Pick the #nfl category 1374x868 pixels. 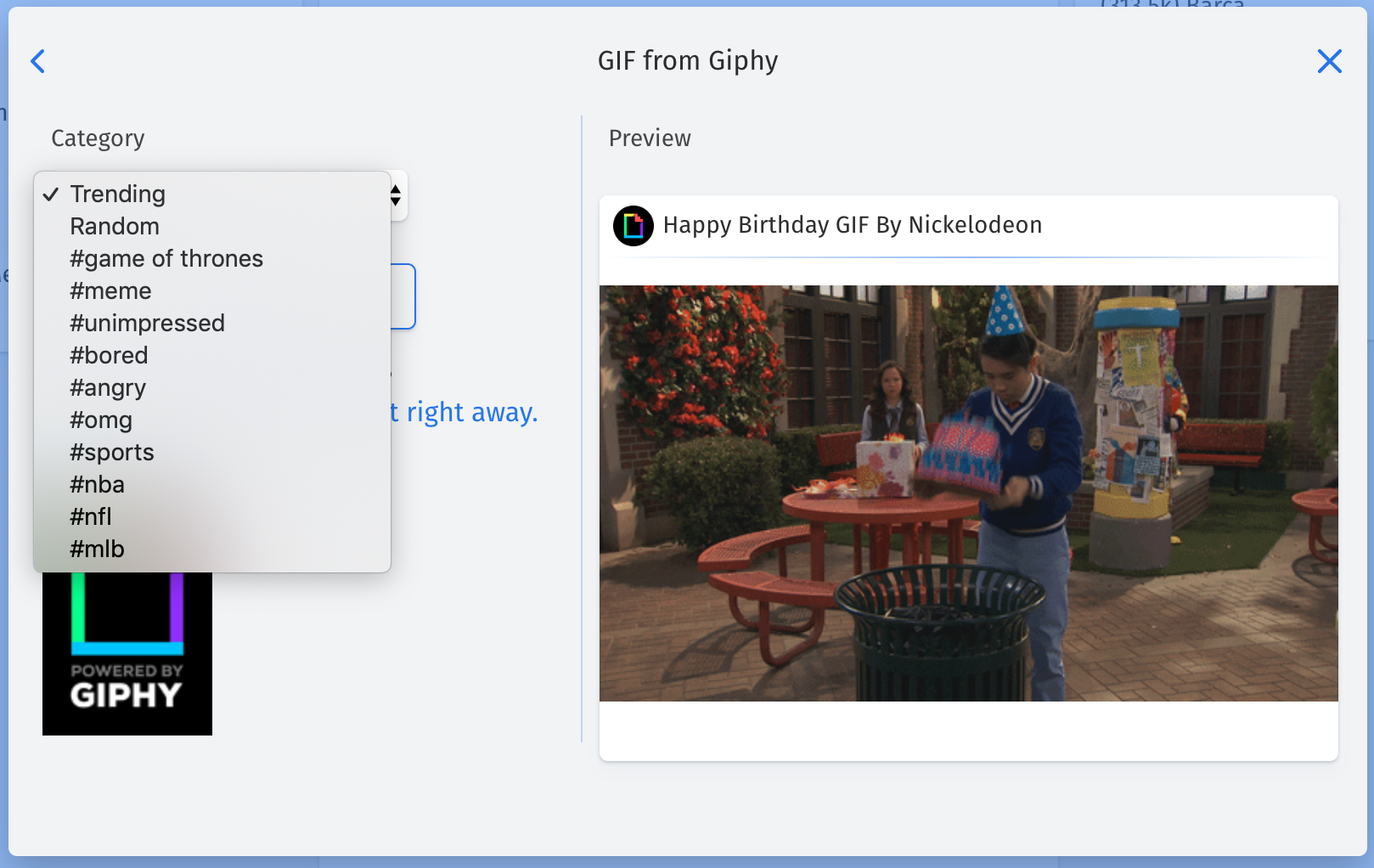pos(211,516)
